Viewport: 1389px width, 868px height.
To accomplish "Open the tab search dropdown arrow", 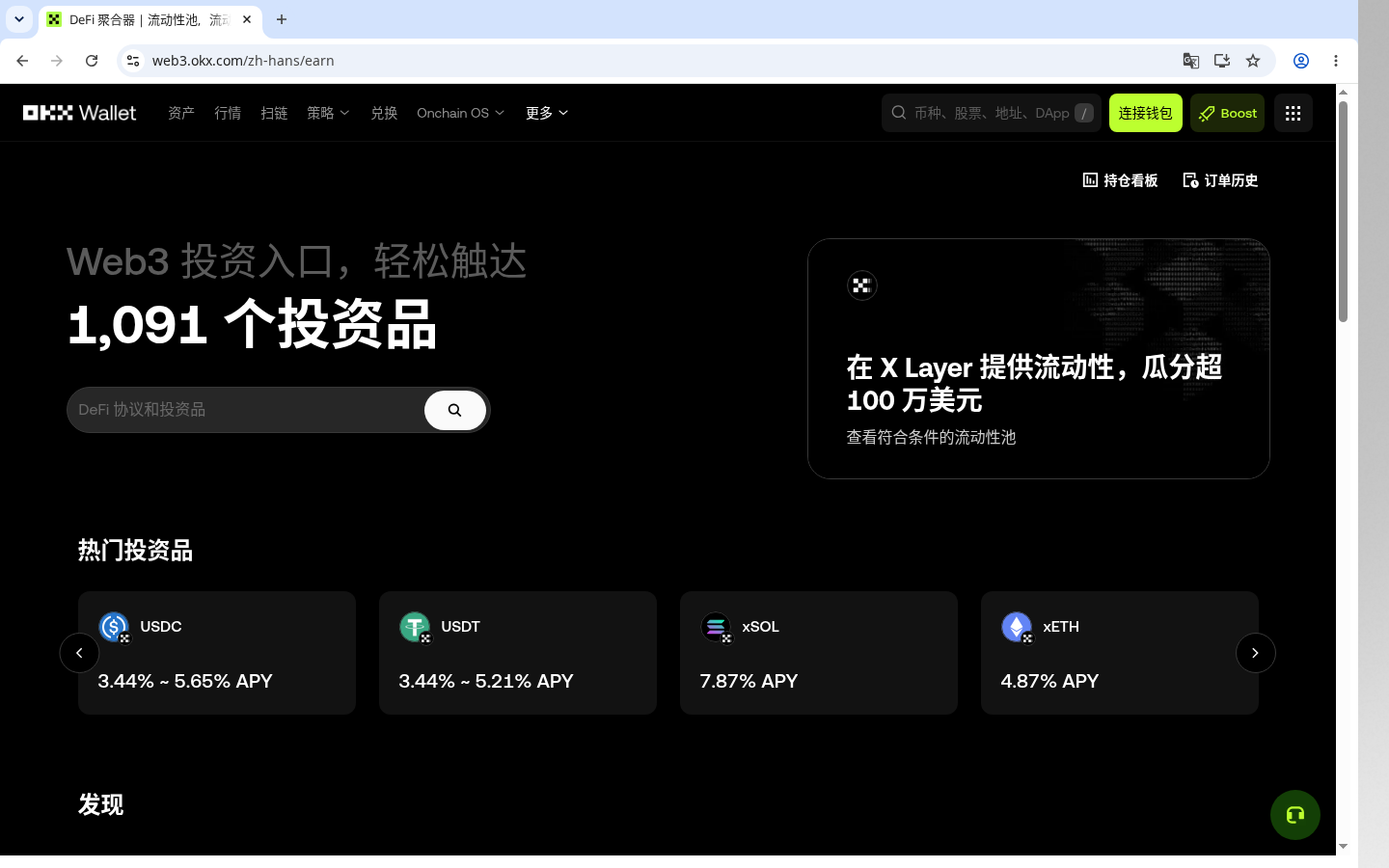I will tap(19, 19).
